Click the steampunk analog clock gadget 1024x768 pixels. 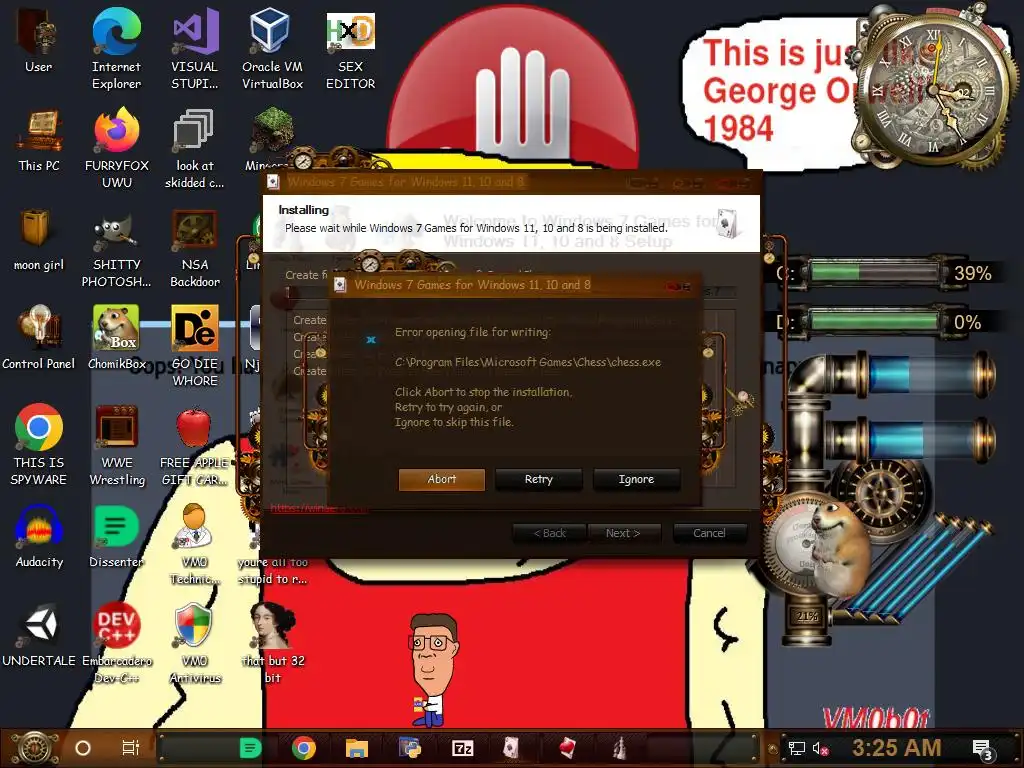click(x=935, y=88)
